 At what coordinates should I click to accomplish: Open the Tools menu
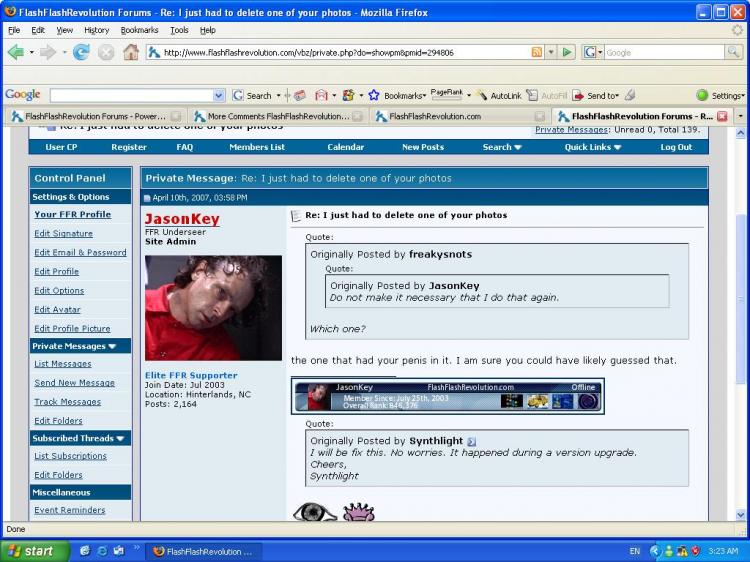(x=179, y=30)
